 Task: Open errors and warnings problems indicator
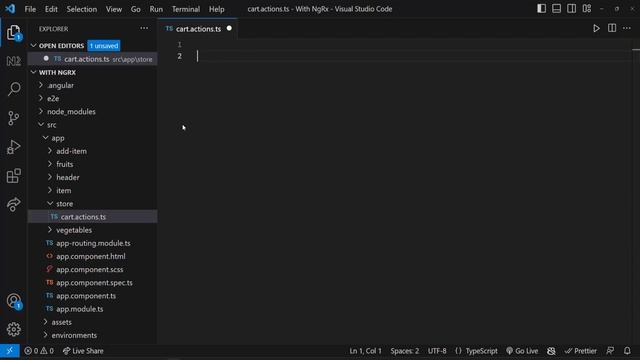(39, 351)
